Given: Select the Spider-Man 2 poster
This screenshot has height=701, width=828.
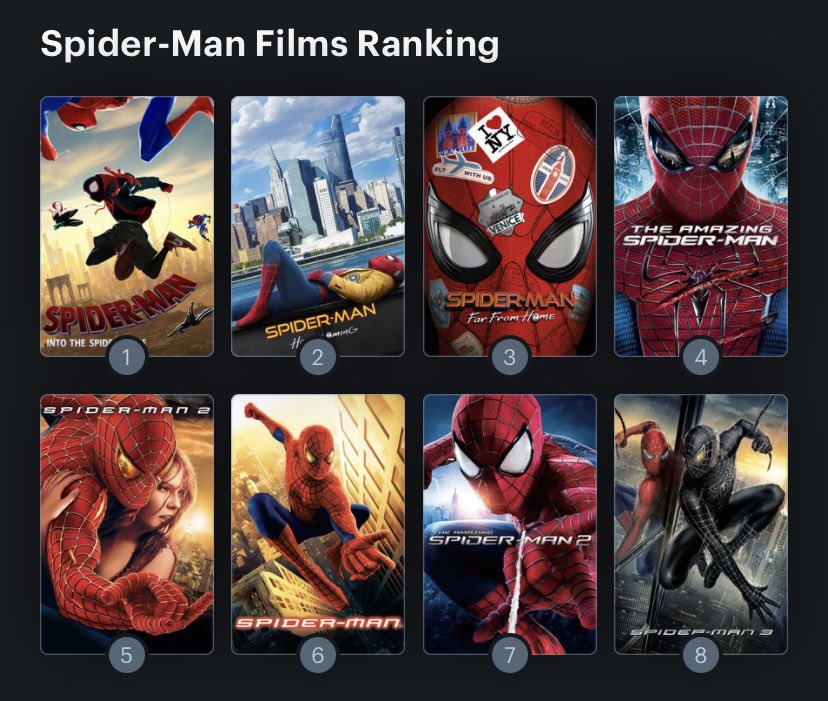Looking at the screenshot, I should click(x=127, y=524).
